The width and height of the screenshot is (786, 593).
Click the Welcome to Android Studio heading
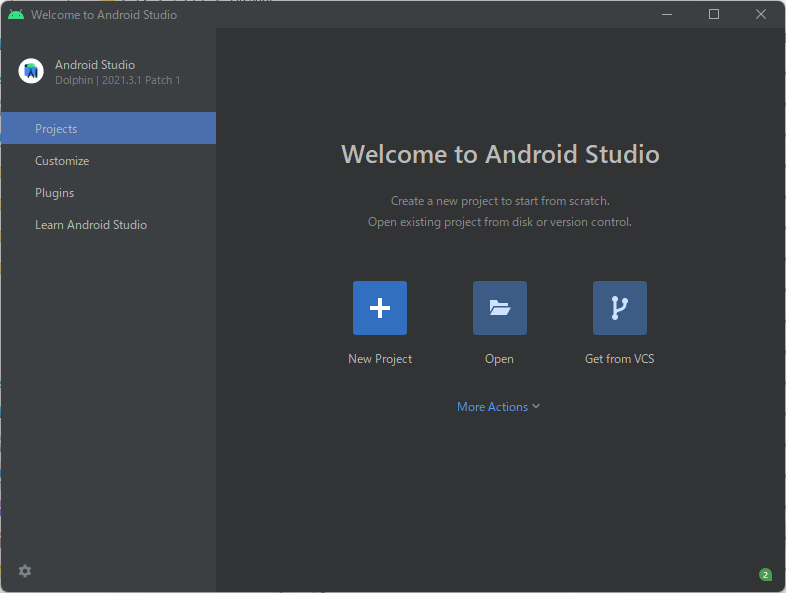point(500,154)
